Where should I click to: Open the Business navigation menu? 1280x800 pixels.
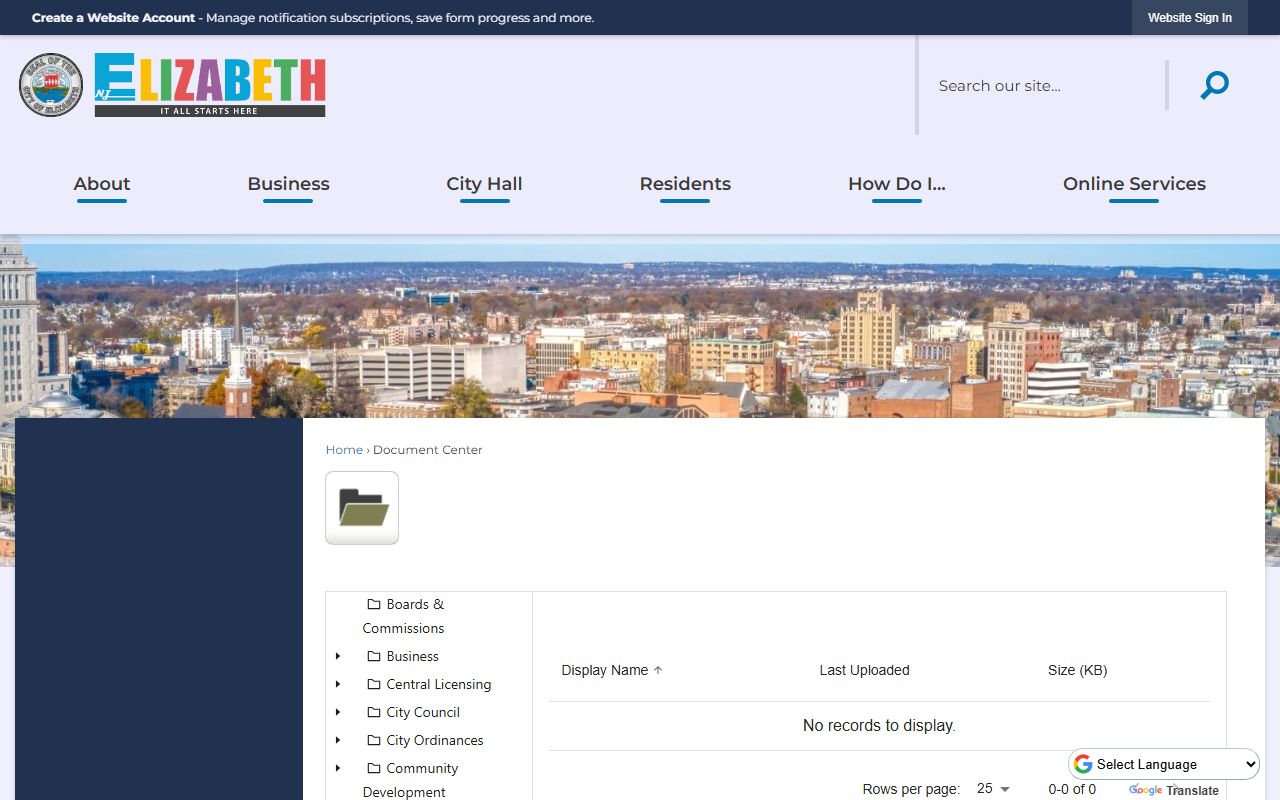288,184
